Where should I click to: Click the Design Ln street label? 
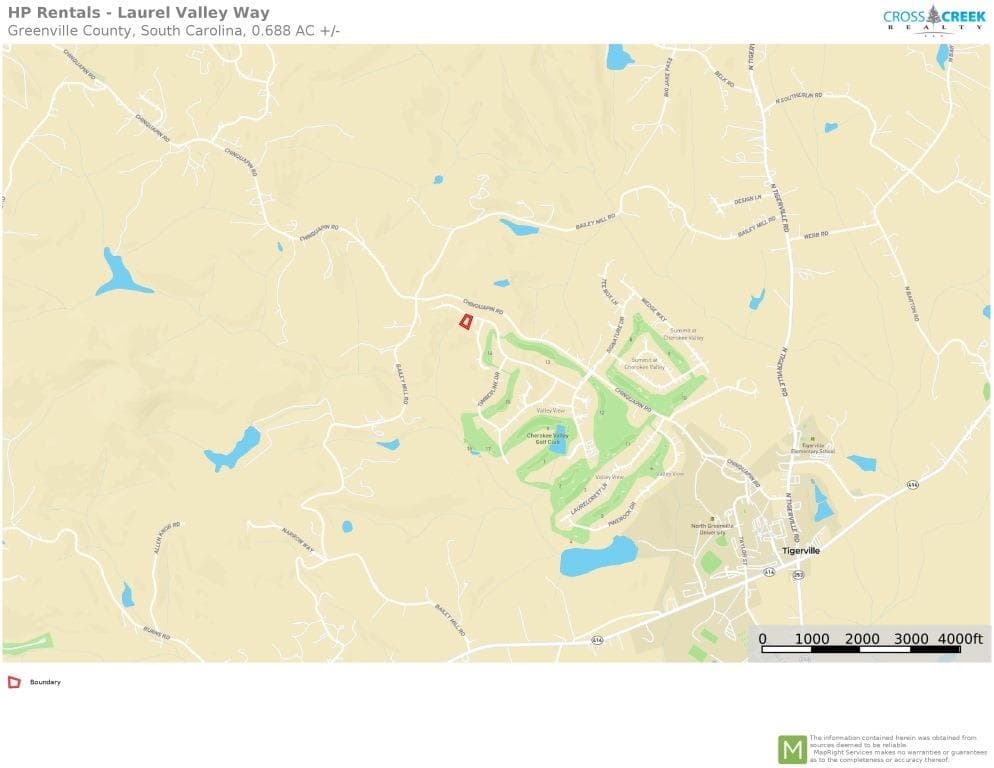747,200
